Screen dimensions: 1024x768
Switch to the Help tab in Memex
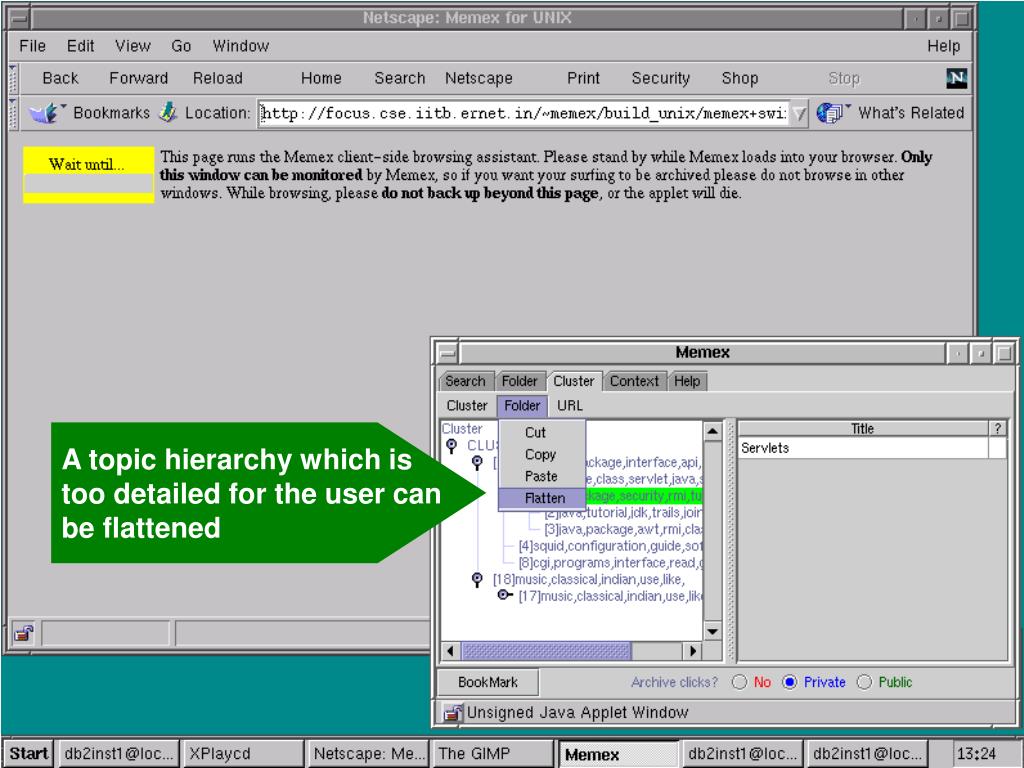687,381
